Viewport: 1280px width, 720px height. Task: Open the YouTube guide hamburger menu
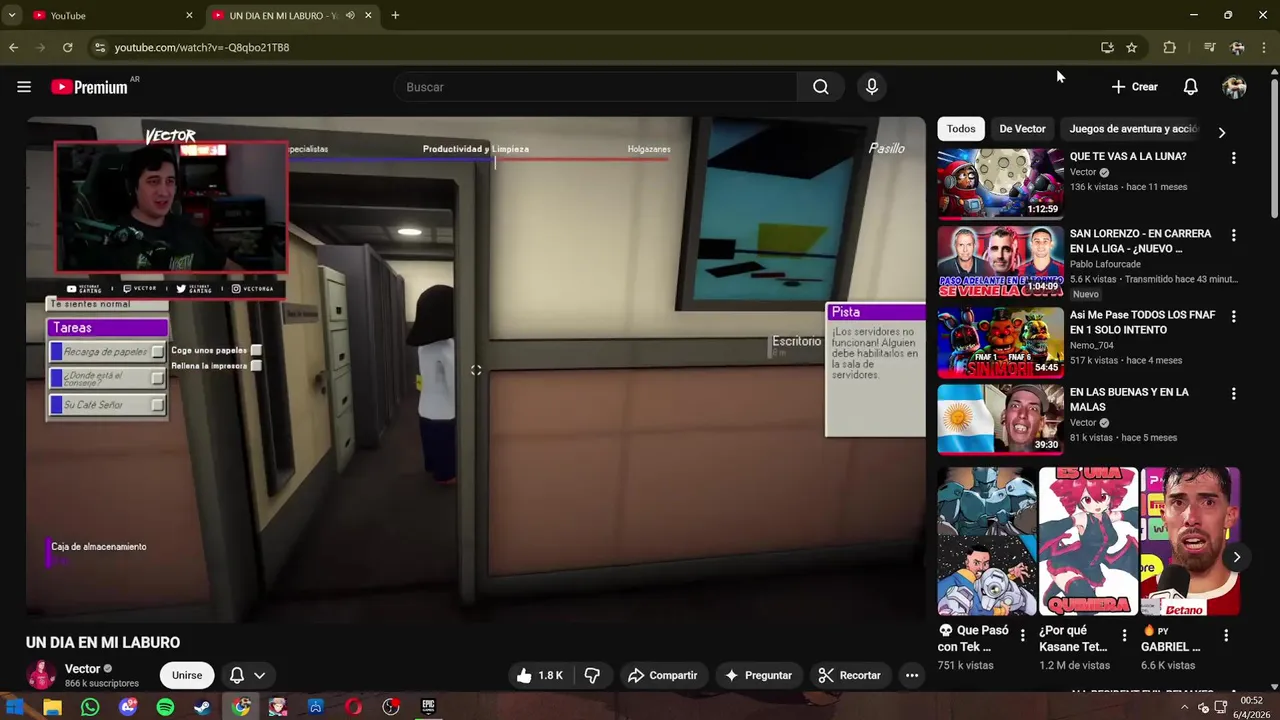coord(24,87)
